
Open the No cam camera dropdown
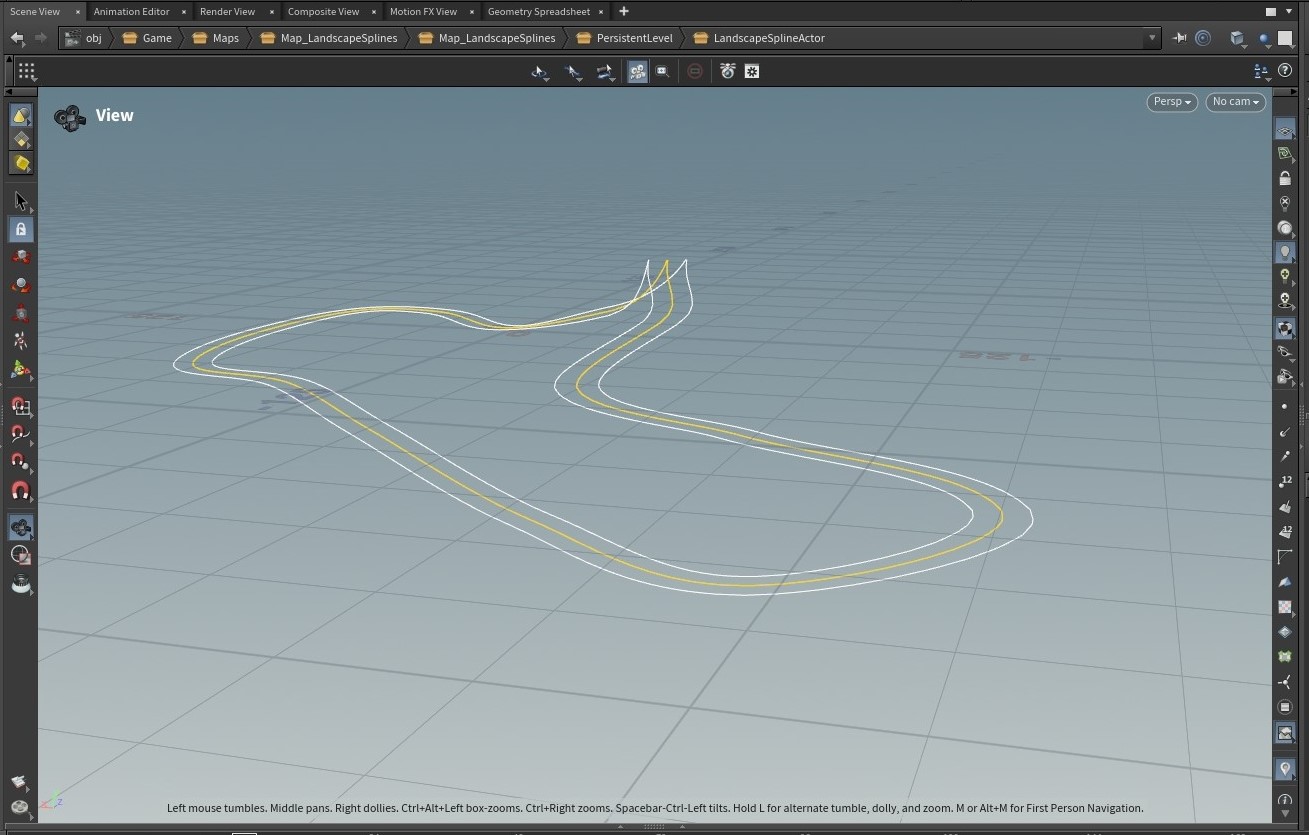[x=1235, y=102]
